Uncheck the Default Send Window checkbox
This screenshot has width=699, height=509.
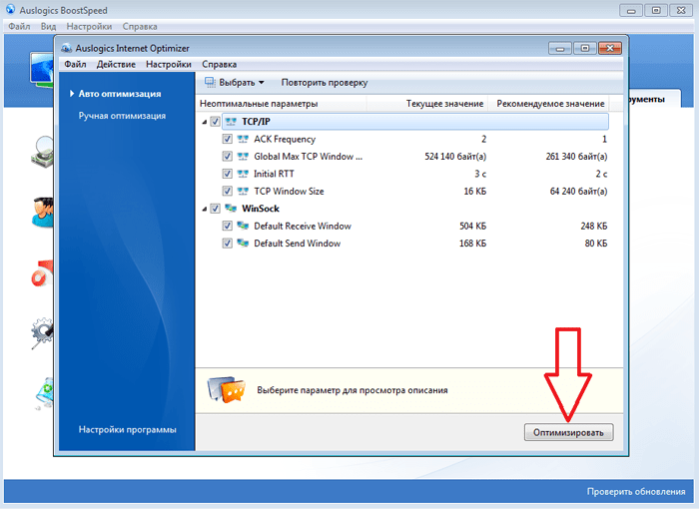pyautogui.click(x=227, y=243)
